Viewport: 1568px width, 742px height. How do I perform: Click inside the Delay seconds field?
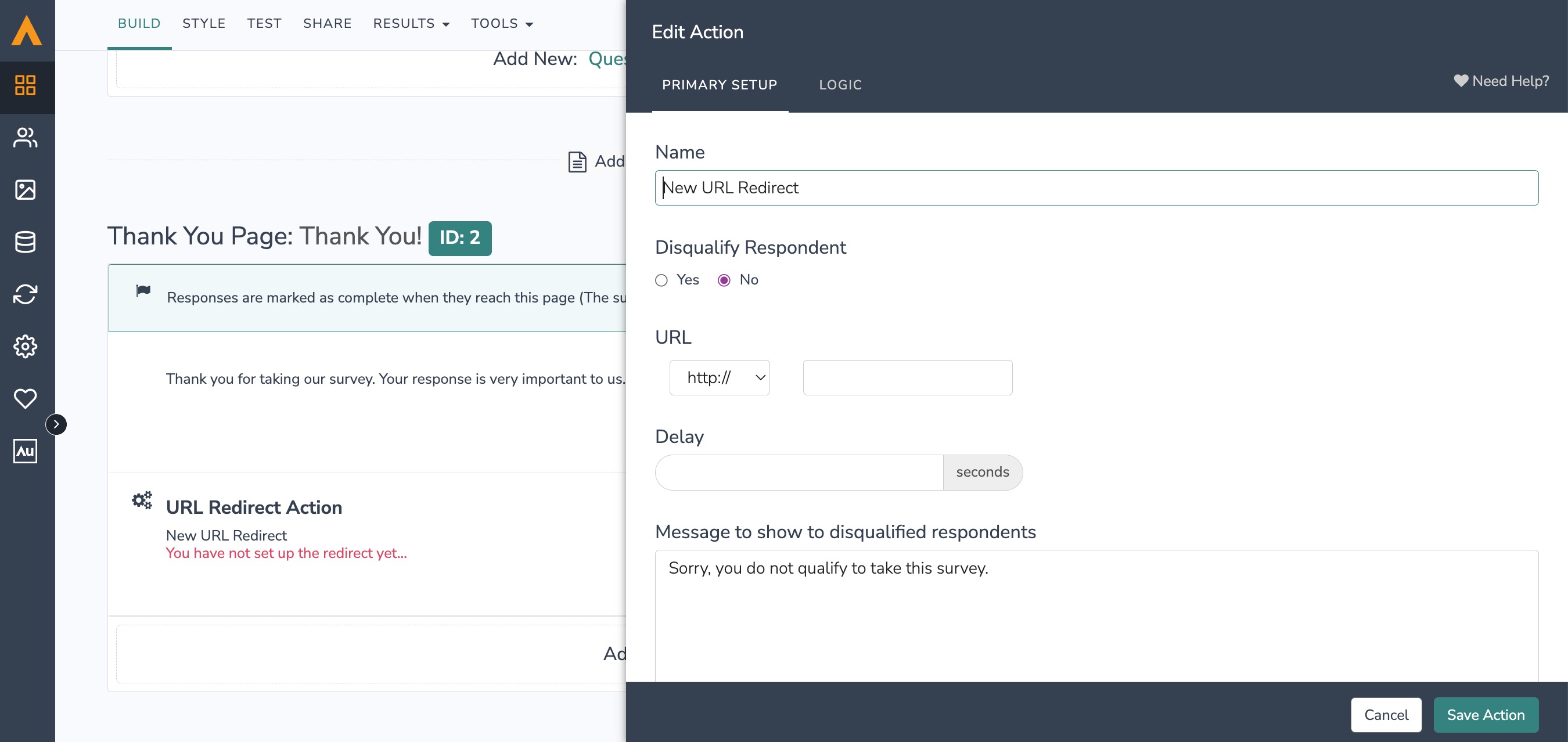(799, 472)
